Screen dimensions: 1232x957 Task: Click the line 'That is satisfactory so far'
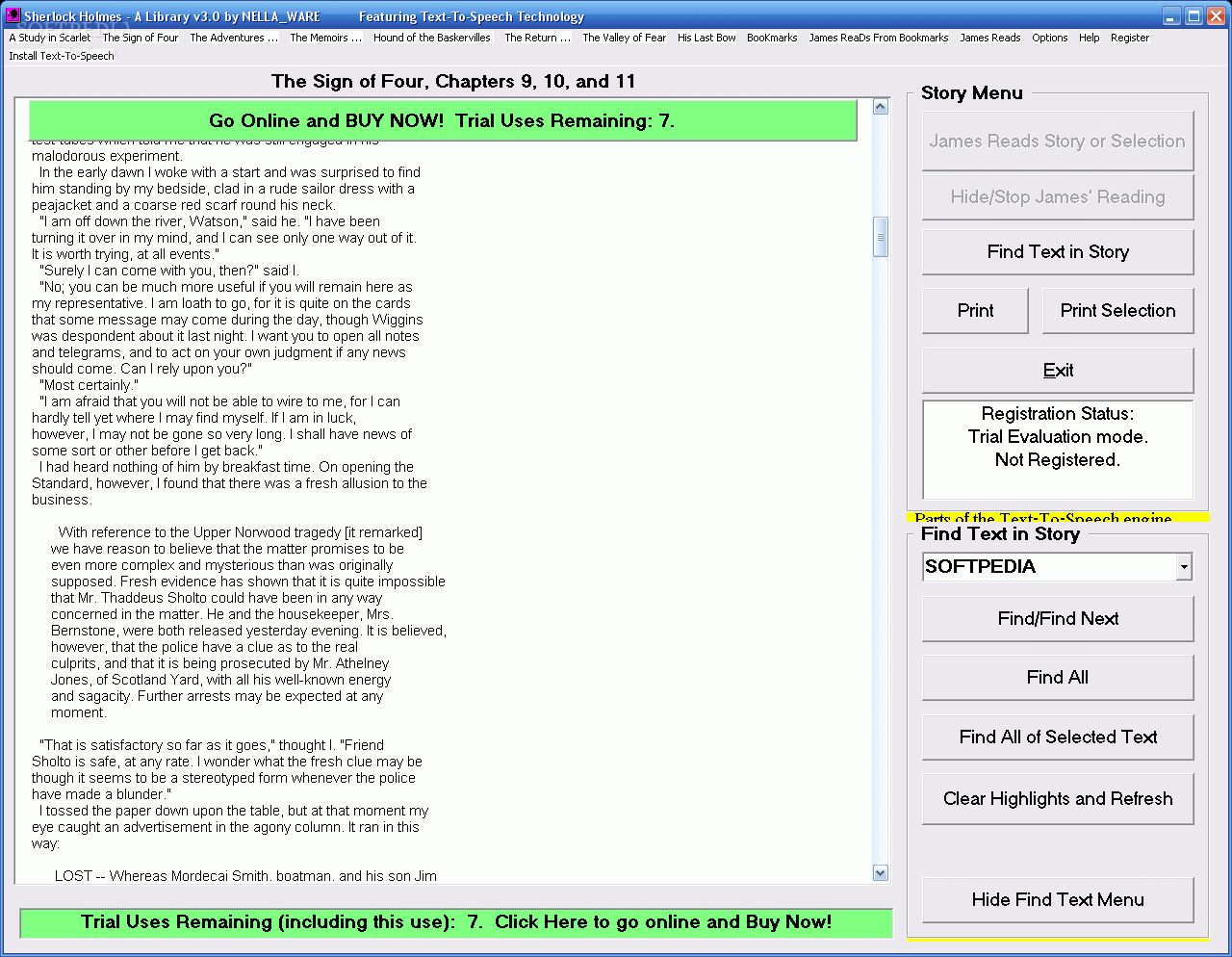click(212, 745)
